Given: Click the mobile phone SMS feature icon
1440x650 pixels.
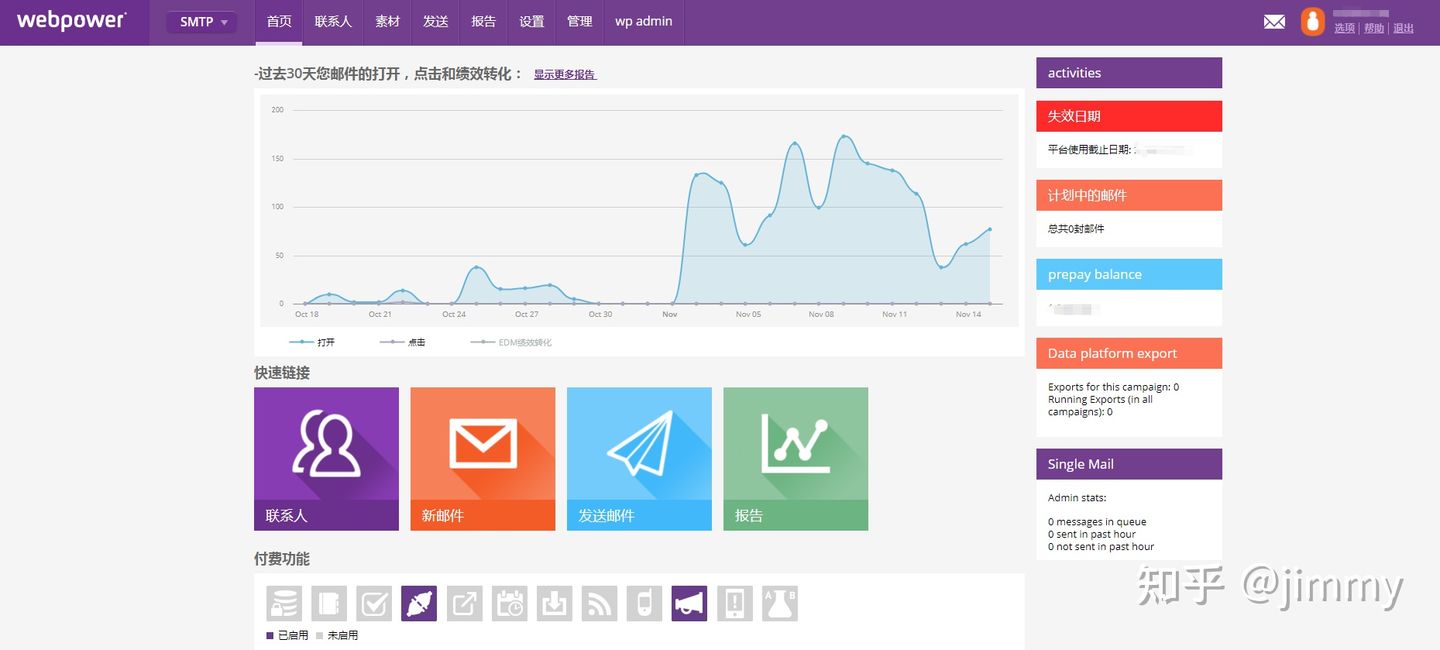Looking at the screenshot, I should pyautogui.click(x=644, y=604).
